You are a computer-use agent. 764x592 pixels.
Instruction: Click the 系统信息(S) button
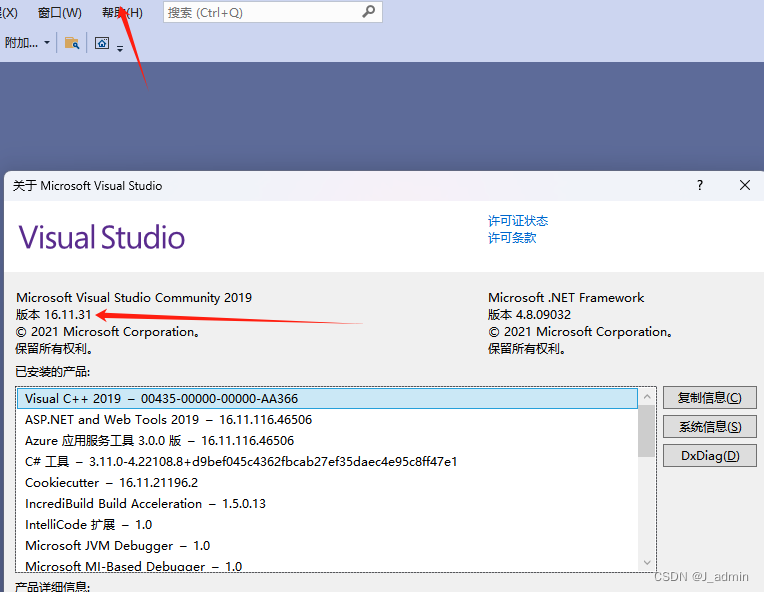pos(709,427)
